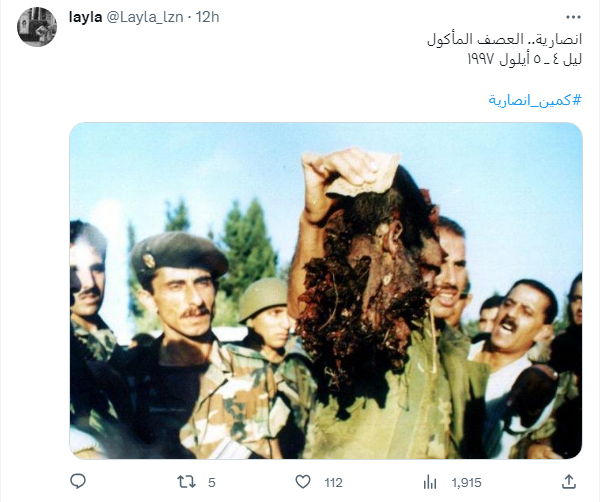The width and height of the screenshot is (611, 502).
Task: Click the 1,915 views count
Action: point(466,483)
